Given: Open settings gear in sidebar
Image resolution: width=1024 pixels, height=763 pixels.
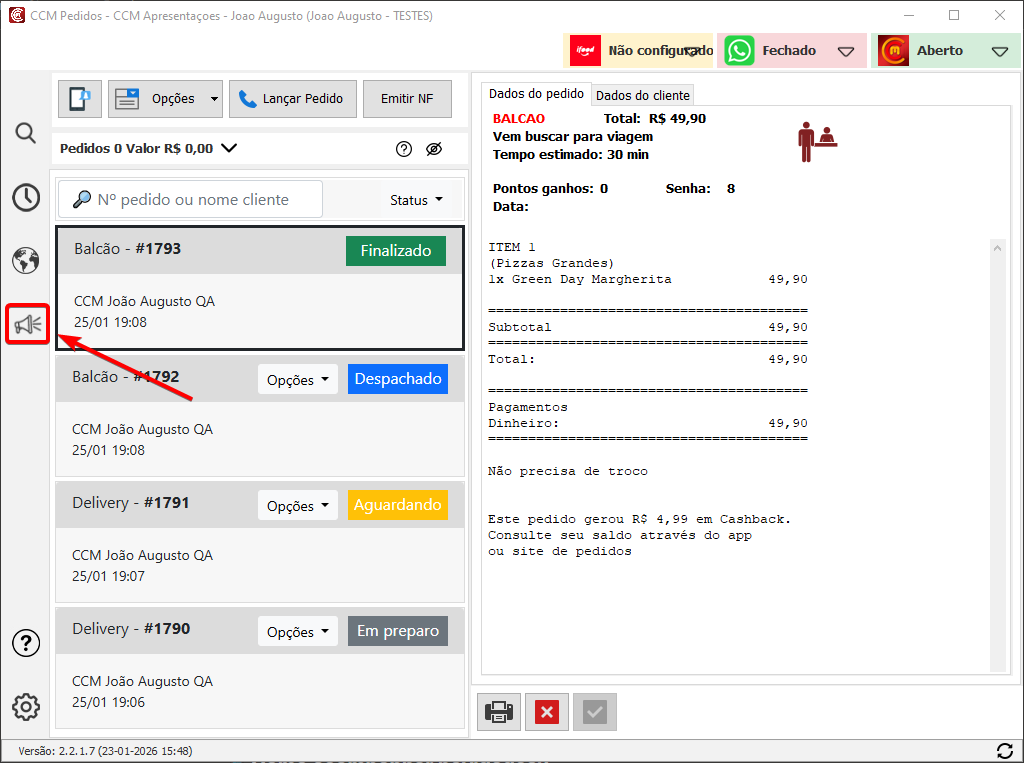Looking at the screenshot, I should coord(26,707).
